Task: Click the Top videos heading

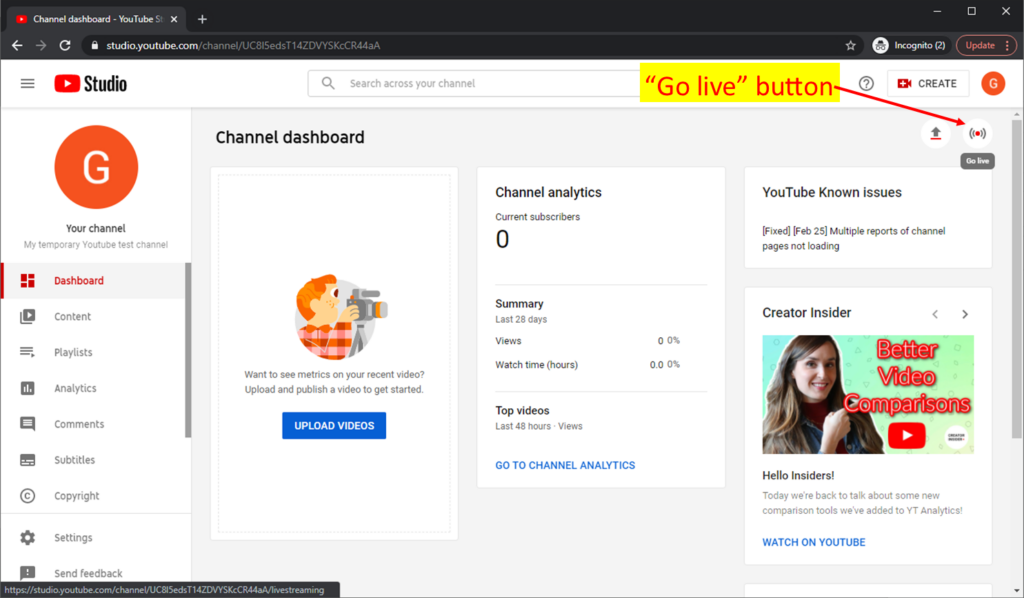Action: click(522, 411)
